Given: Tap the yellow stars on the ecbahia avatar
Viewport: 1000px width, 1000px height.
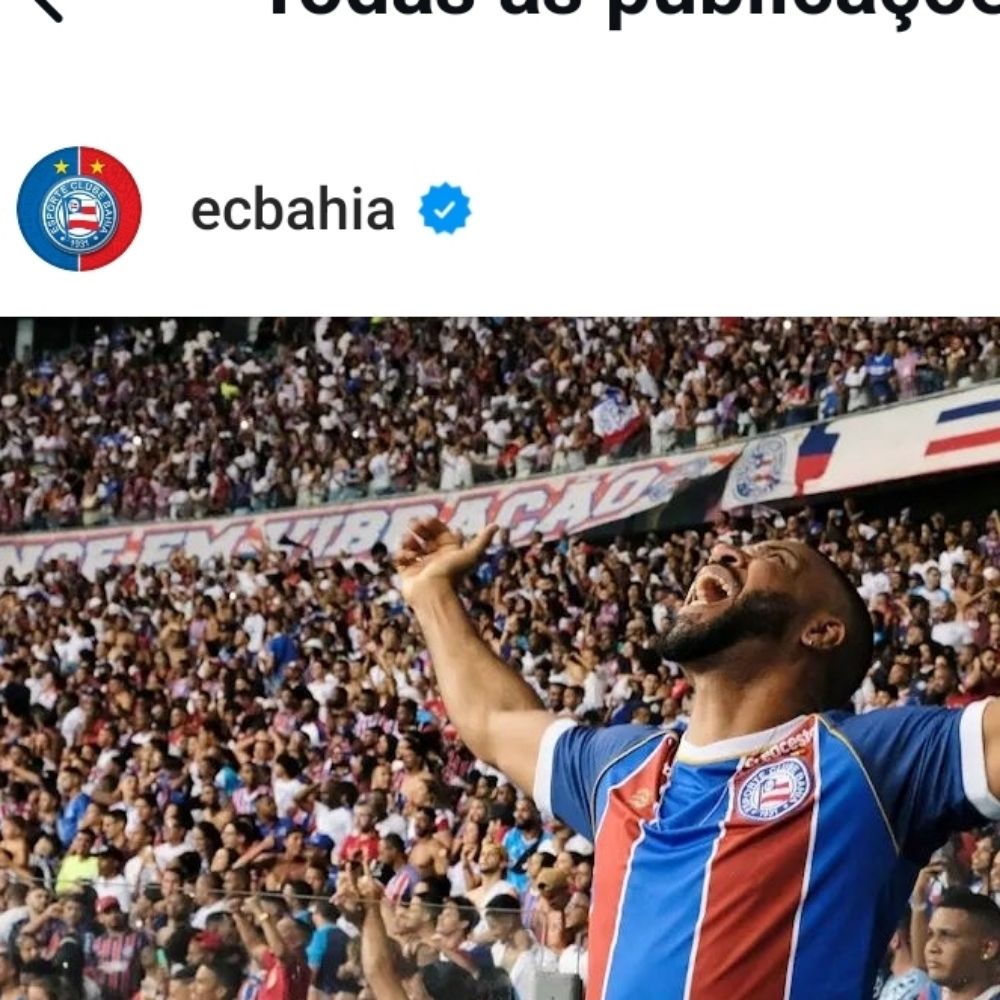Looking at the screenshot, I should pos(79,167).
